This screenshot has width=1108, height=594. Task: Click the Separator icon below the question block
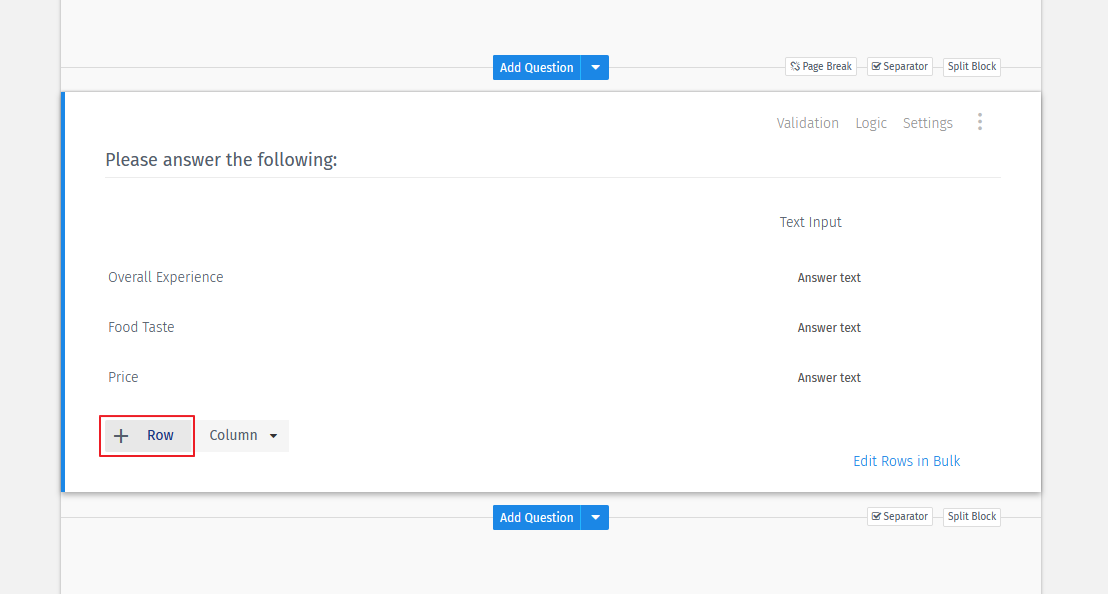pyautogui.click(x=875, y=516)
